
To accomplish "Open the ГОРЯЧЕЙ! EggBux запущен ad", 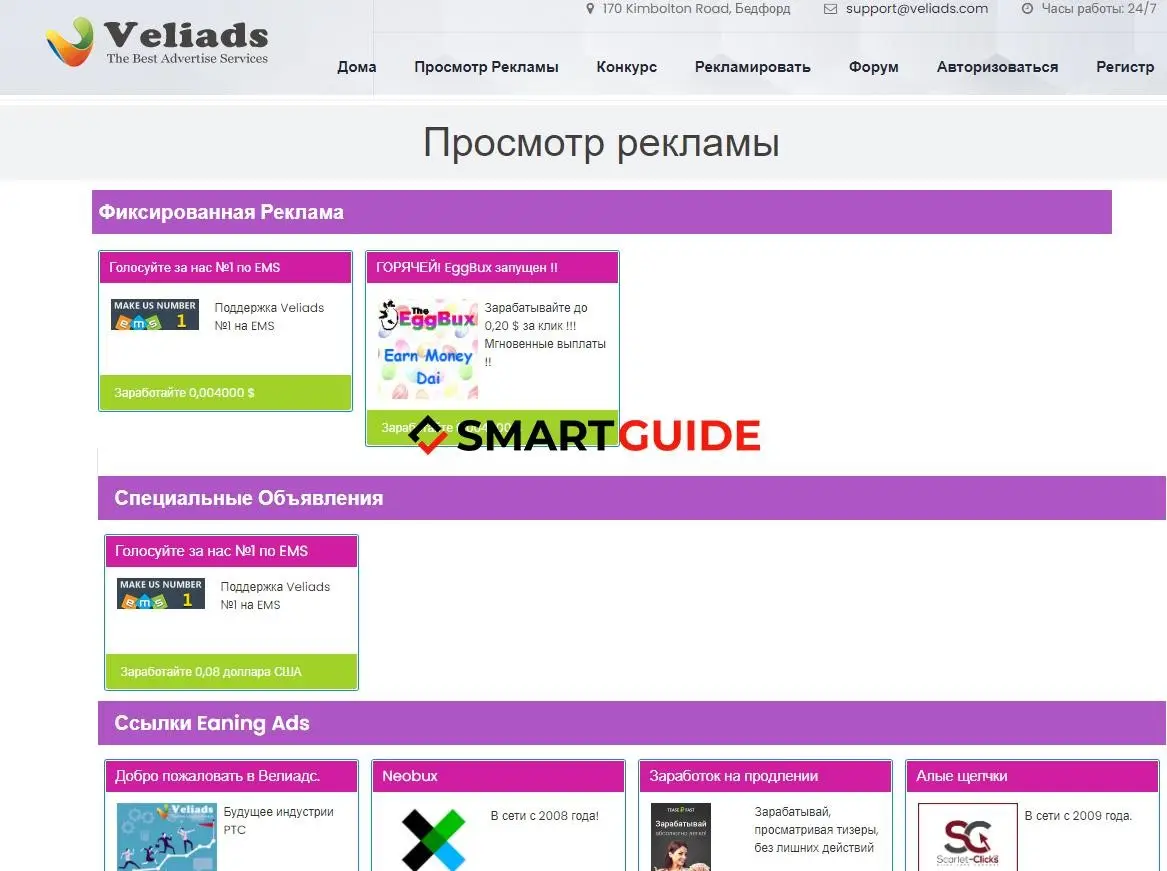I will point(492,267).
